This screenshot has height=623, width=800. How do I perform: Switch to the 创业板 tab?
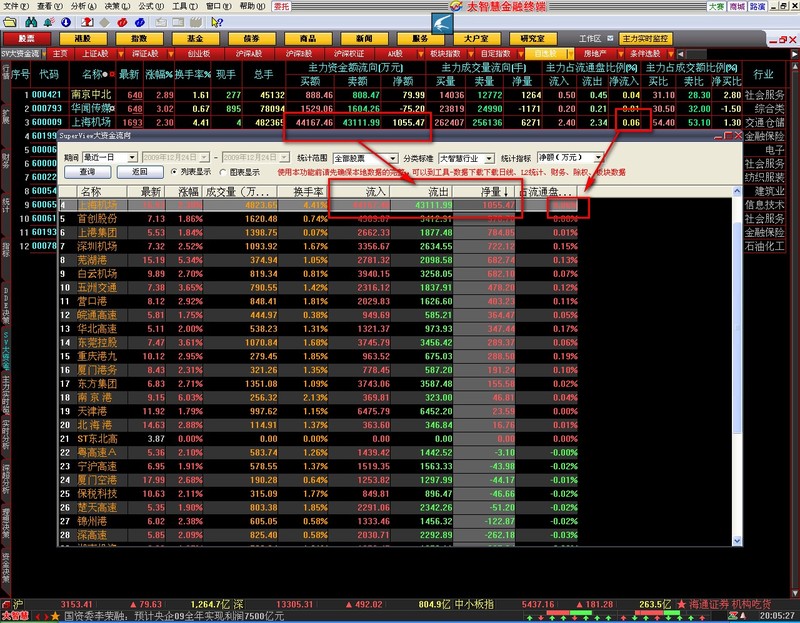(x=199, y=54)
